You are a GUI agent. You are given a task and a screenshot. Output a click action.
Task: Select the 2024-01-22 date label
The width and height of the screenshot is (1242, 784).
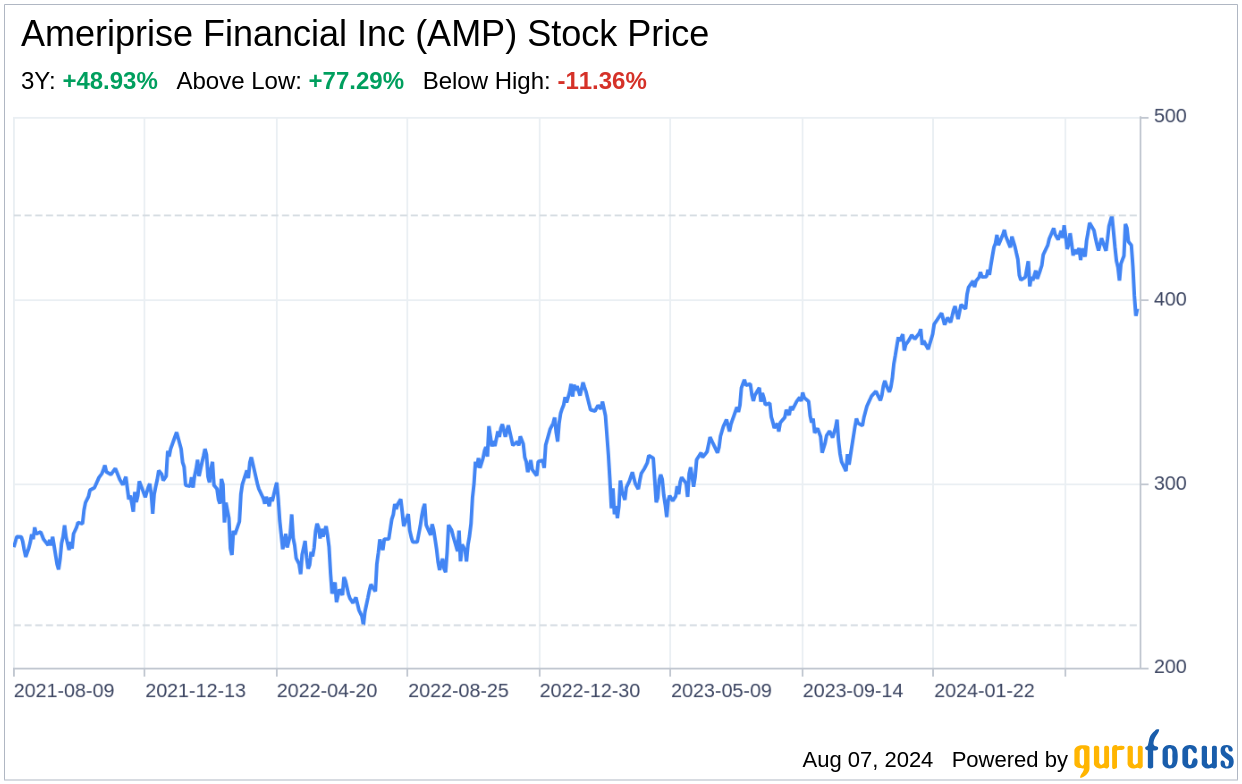(x=984, y=691)
